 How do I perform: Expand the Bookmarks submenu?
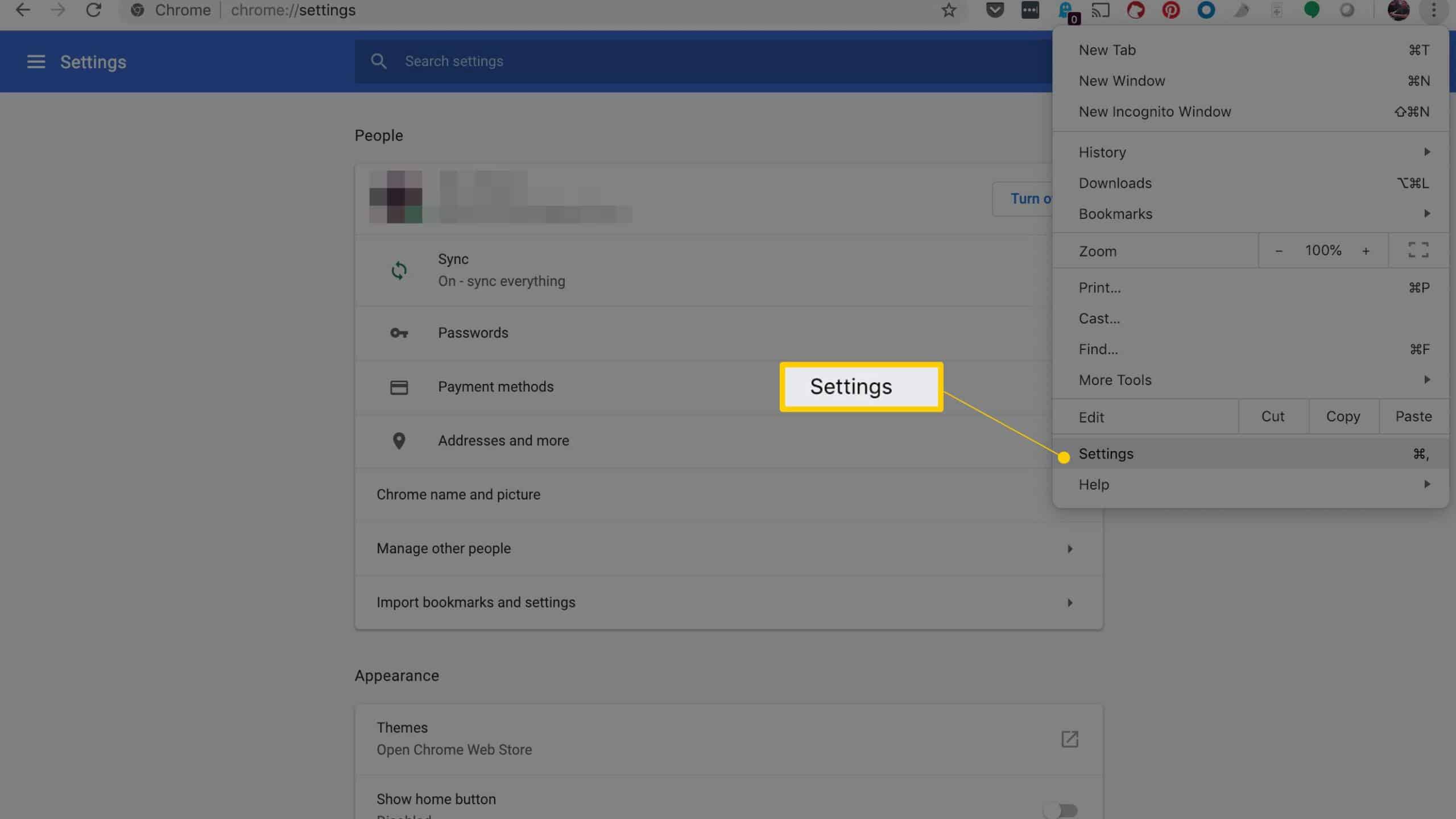click(1251, 213)
